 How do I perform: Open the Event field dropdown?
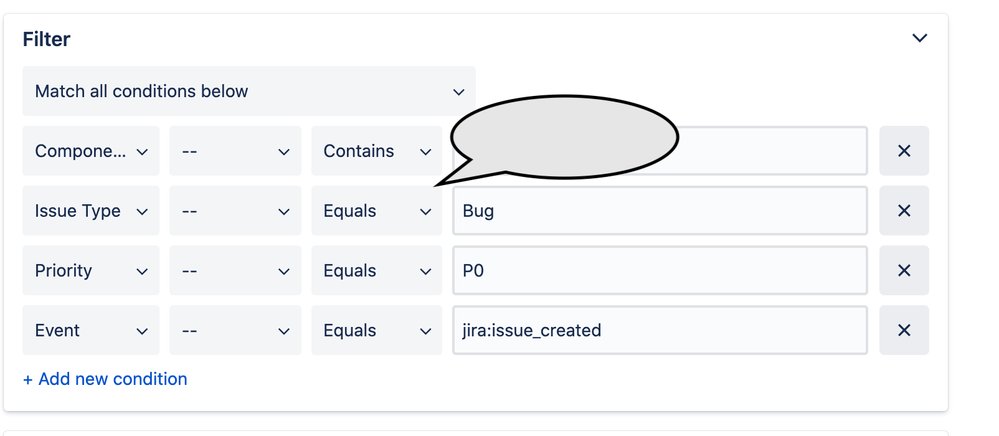click(91, 330)
